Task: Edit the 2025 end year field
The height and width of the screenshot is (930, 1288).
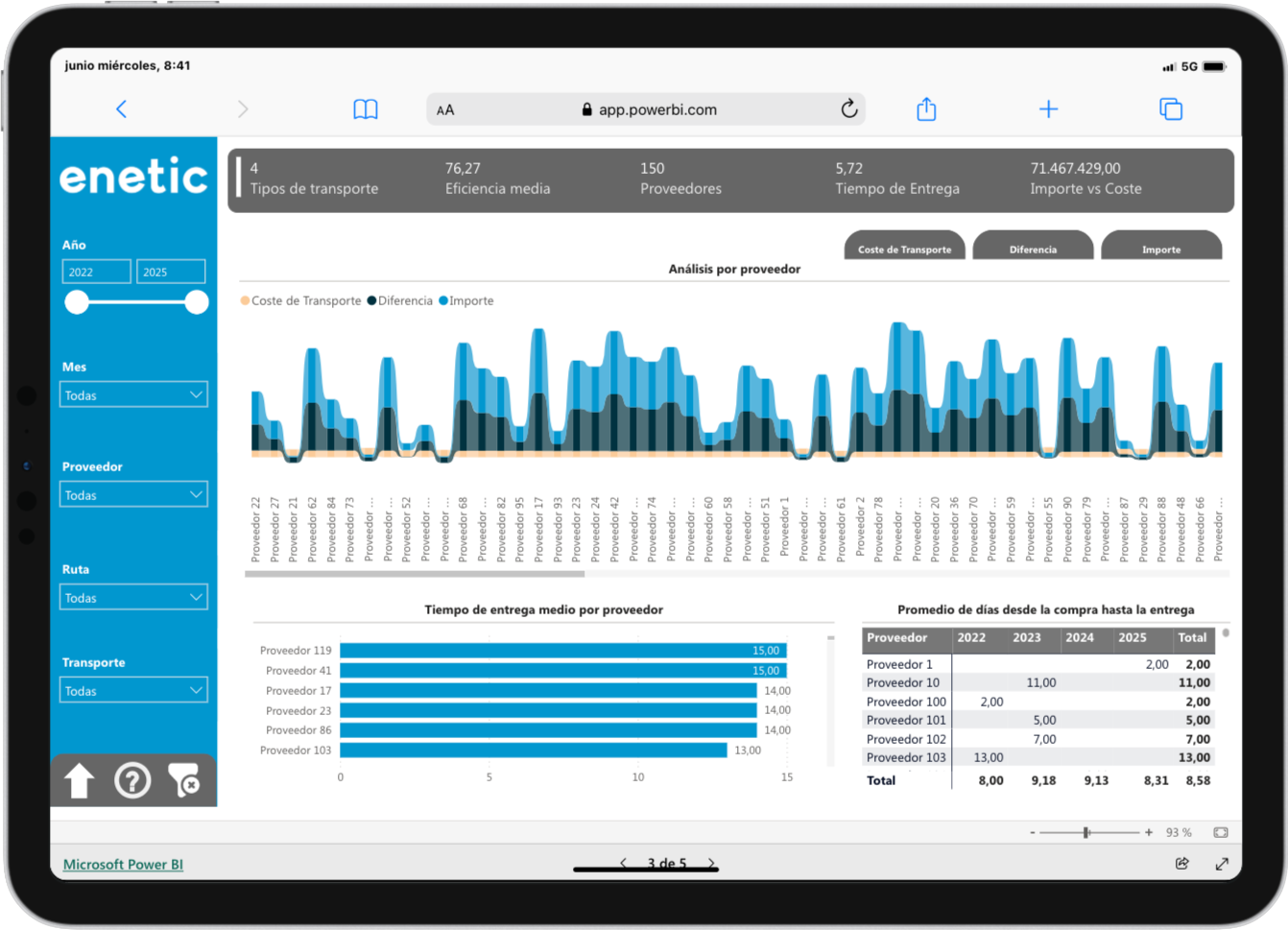Action: point(171,272)
